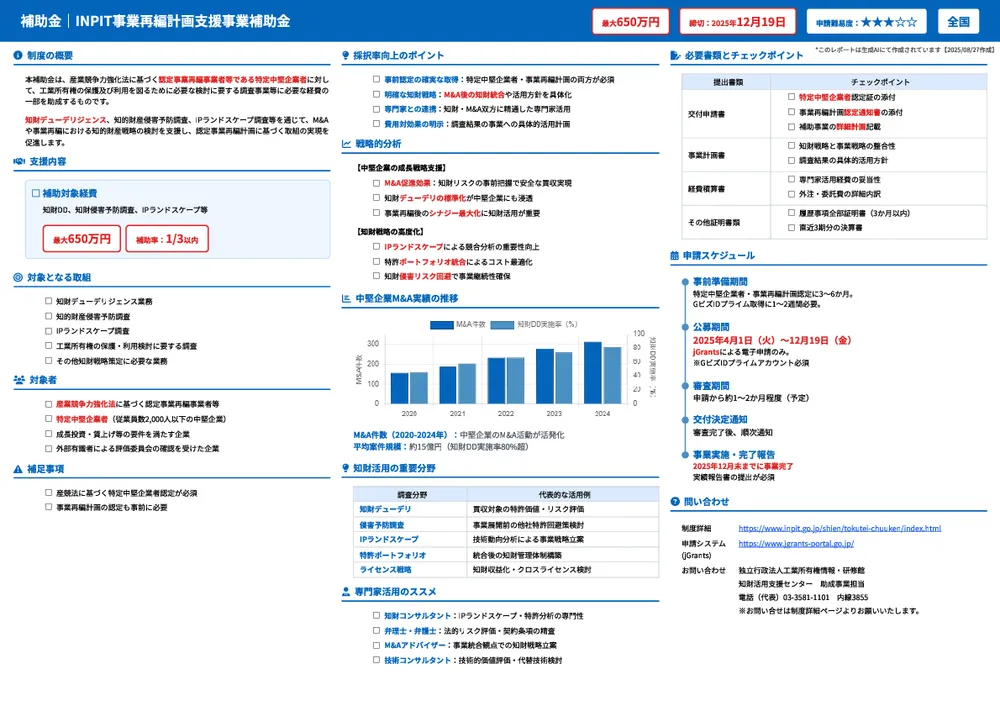This screenshot has height=706, width=1000.
Task: Click the handshake icon beside 支援内容
Action: click(18, 161)
